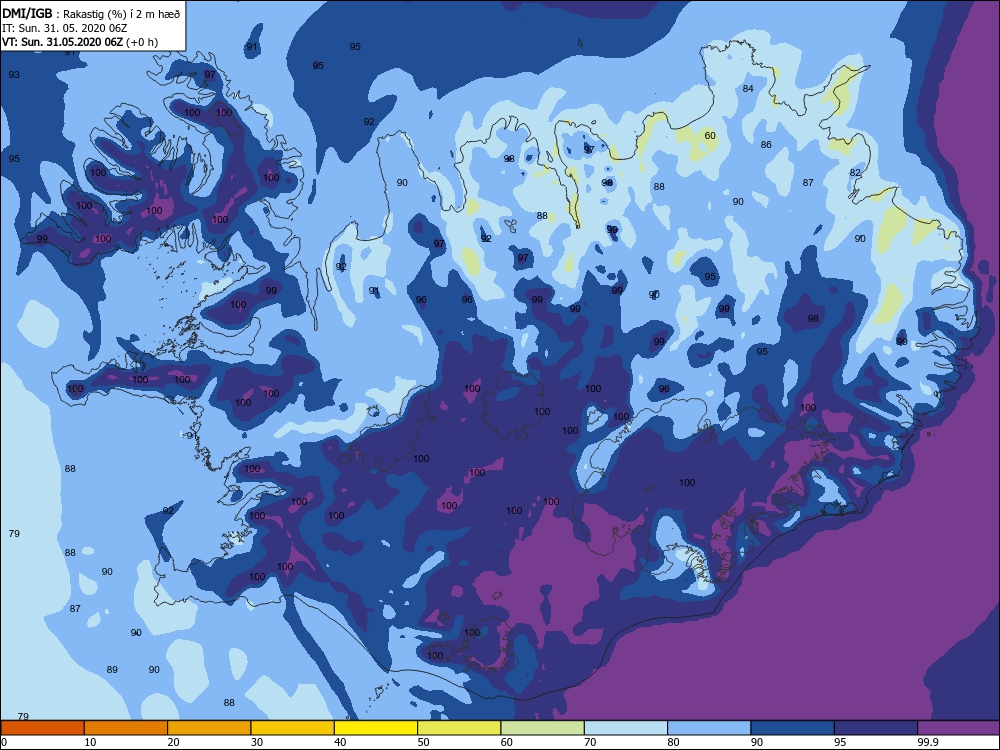Click the 'DMI/IGB : Rakastig (%)' title text
Screen dimensions: 1000x750
click(x=91, y=14)
